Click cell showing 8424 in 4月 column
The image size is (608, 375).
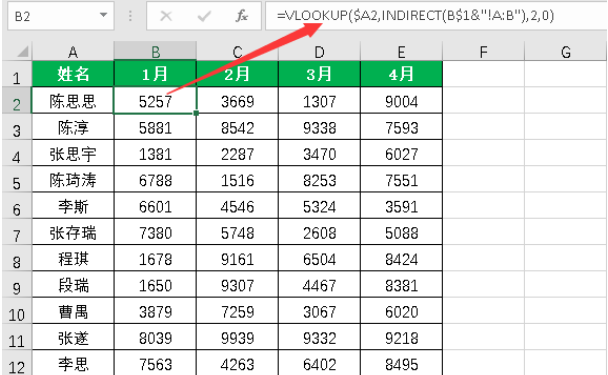click(401, 259)
